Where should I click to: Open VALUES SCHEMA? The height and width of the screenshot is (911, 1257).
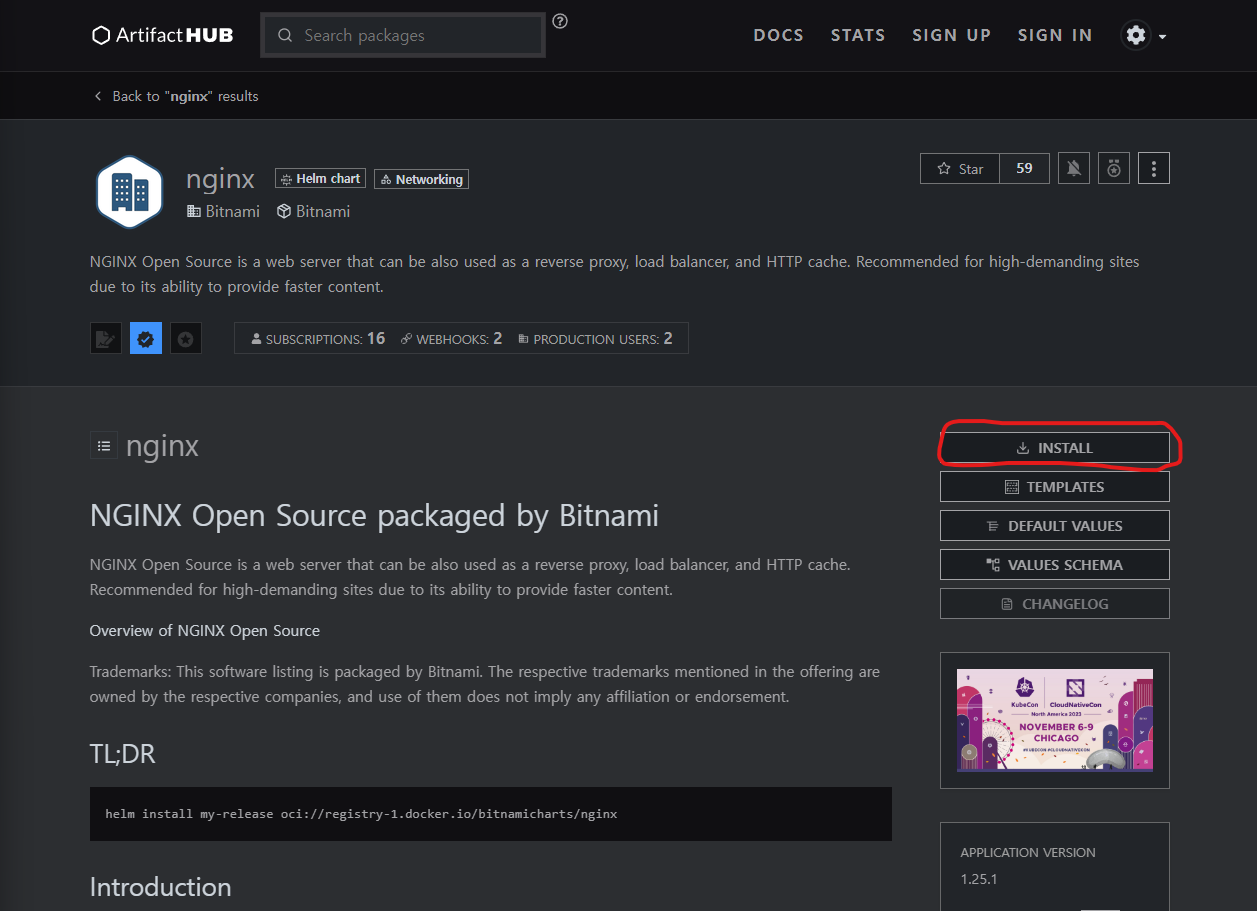tap(1054, 565)
